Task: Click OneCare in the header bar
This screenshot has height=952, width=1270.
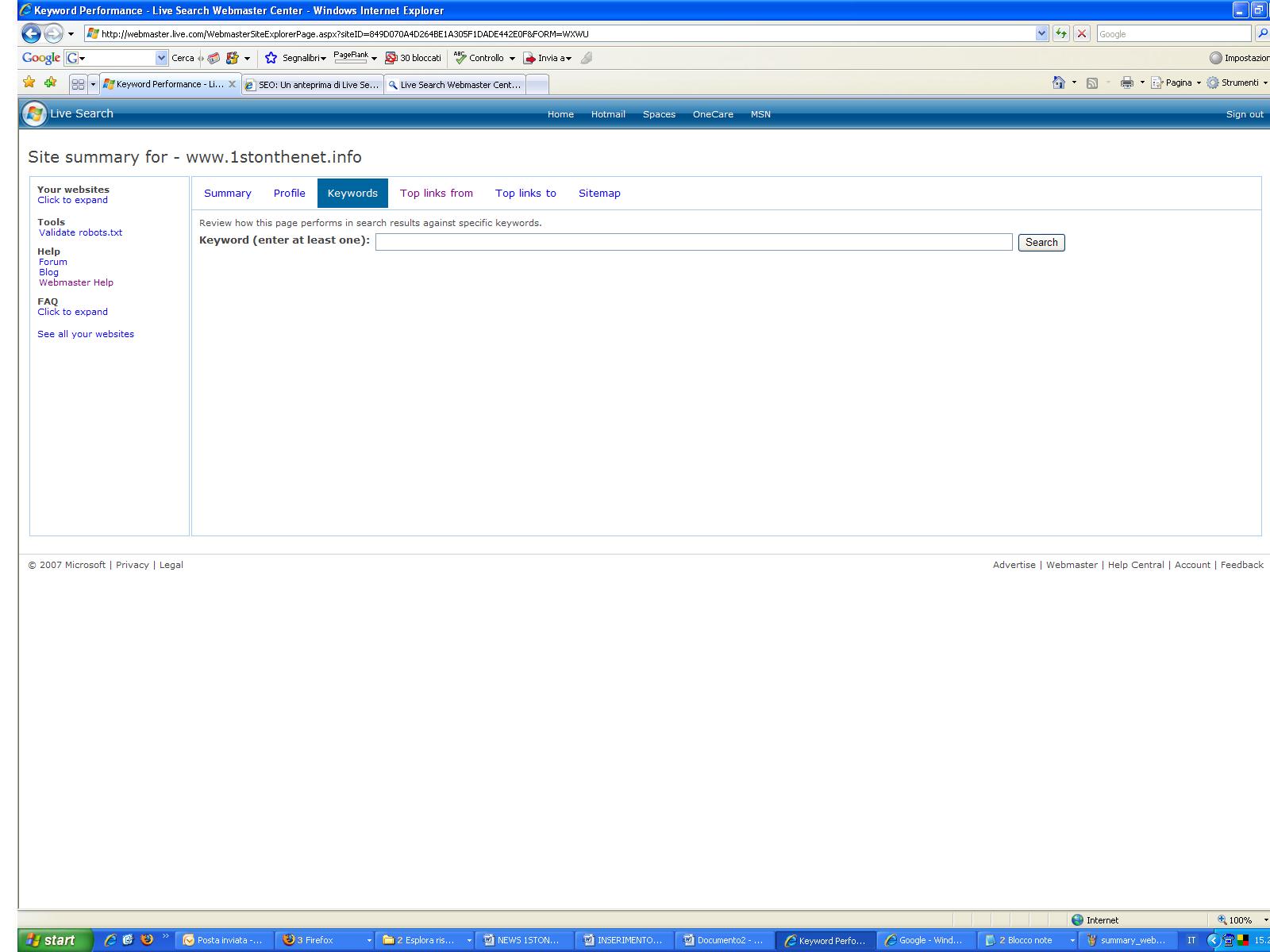Action: 713,114
